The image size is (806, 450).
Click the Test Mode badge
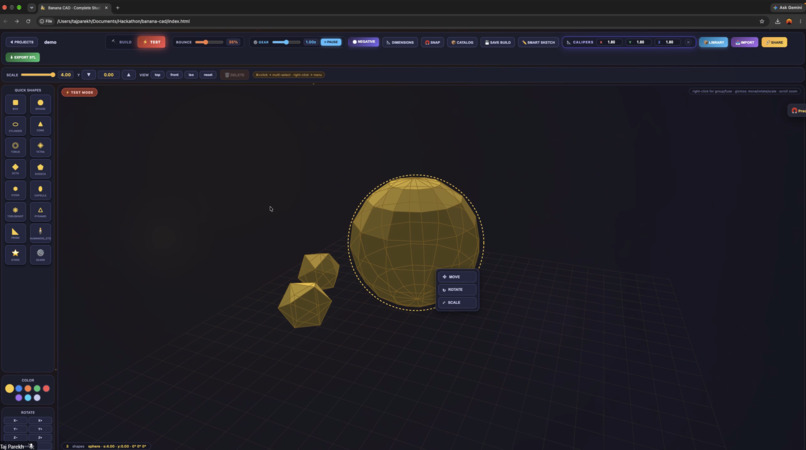pyautogui.click(x=79, y=93)
